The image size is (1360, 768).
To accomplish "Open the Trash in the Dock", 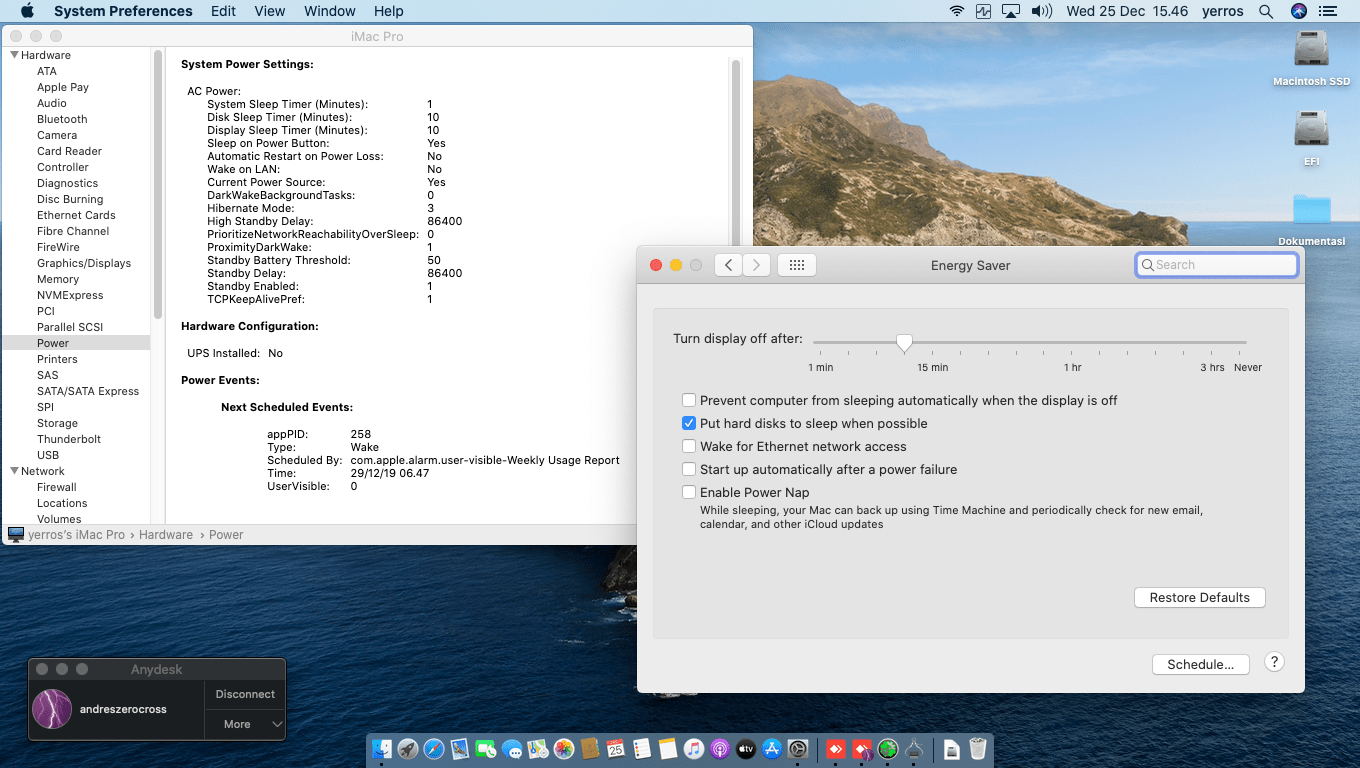I will 978,748.
